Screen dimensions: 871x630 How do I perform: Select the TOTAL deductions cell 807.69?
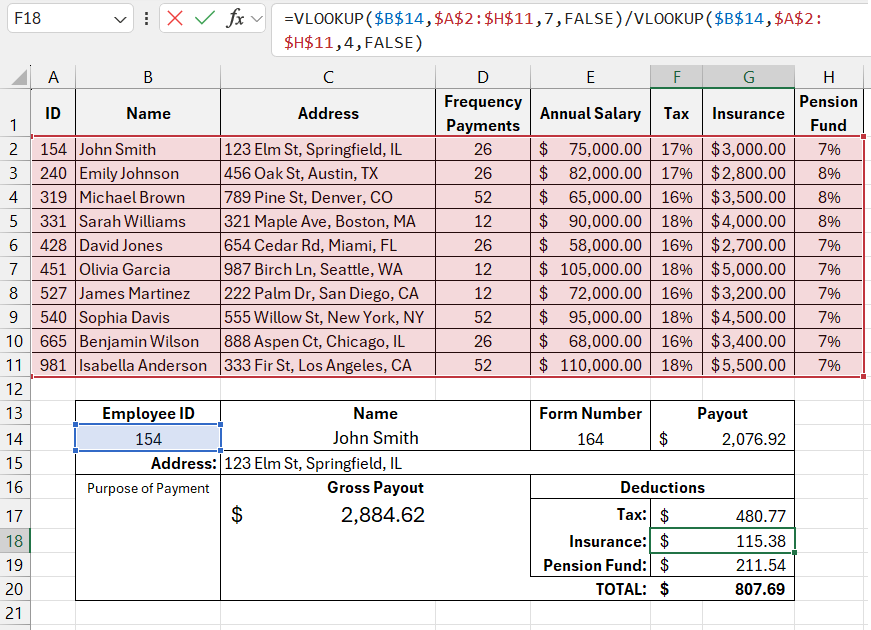point(722,589)
